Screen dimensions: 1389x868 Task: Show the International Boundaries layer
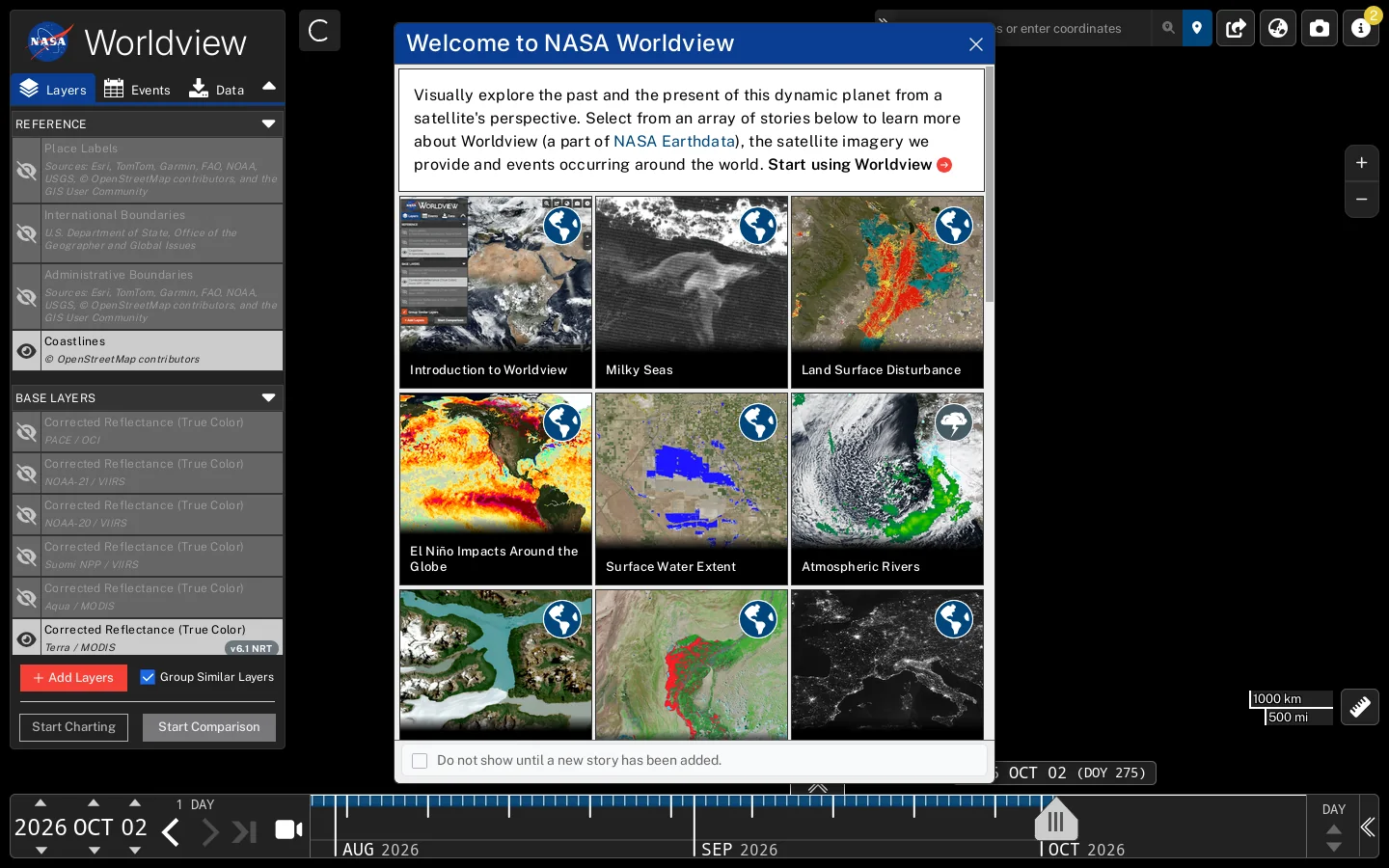point(27,233)
